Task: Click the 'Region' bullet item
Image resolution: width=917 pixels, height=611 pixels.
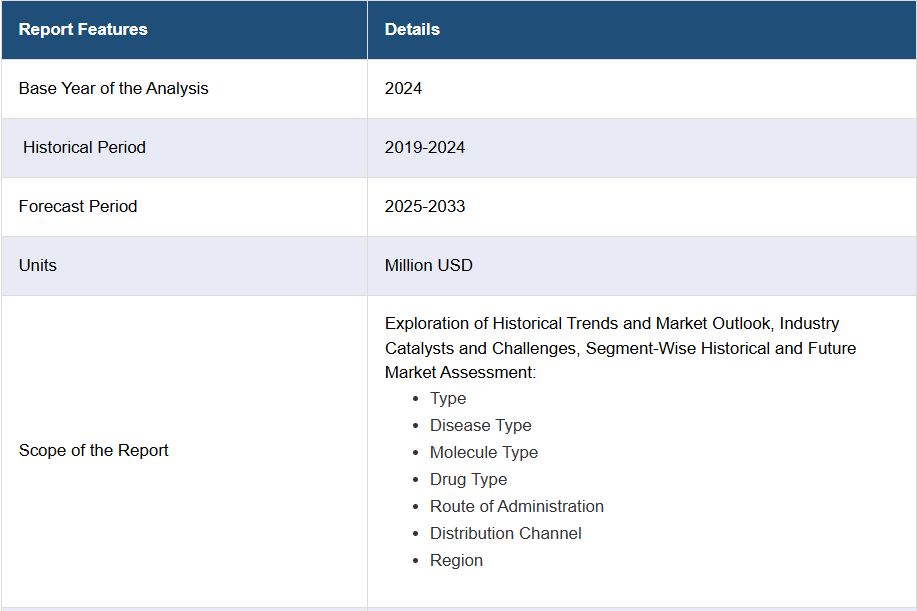Action: pyautogui.click(x=456, y=561)
